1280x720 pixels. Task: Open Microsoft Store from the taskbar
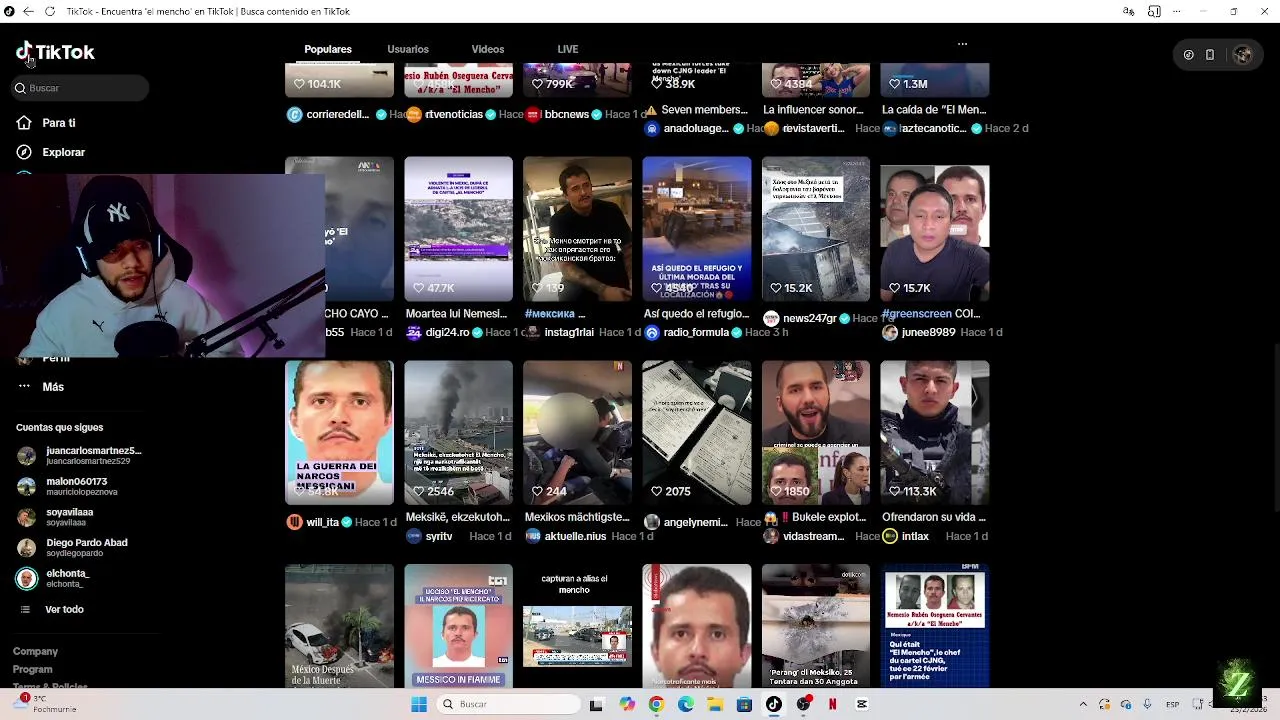point(744,704)
